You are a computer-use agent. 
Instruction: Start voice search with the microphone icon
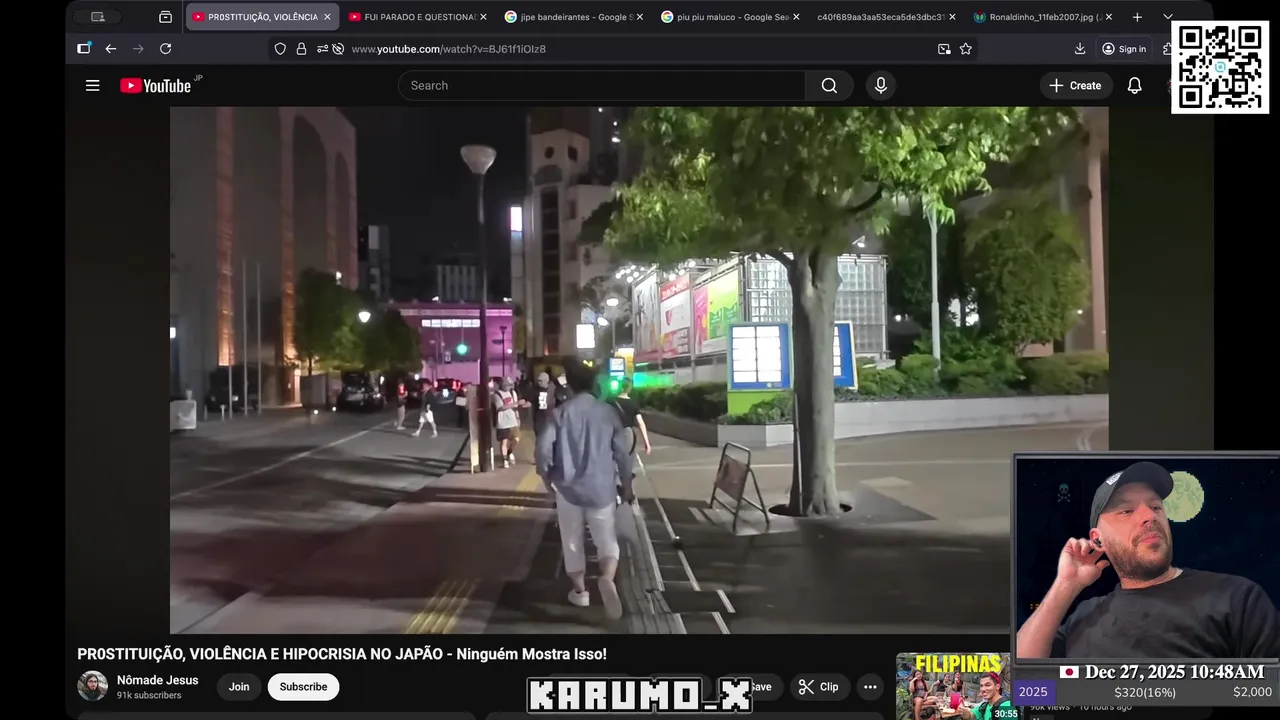pyautogui.click(x=881, y=85)
